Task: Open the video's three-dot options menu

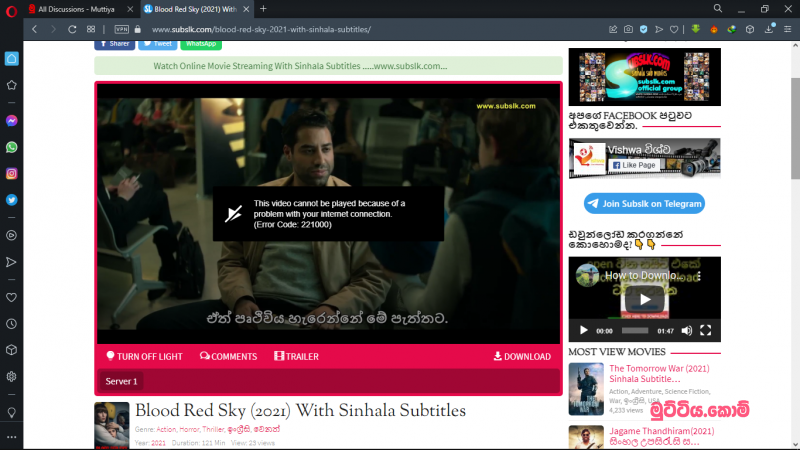Action: click(699, 276)
